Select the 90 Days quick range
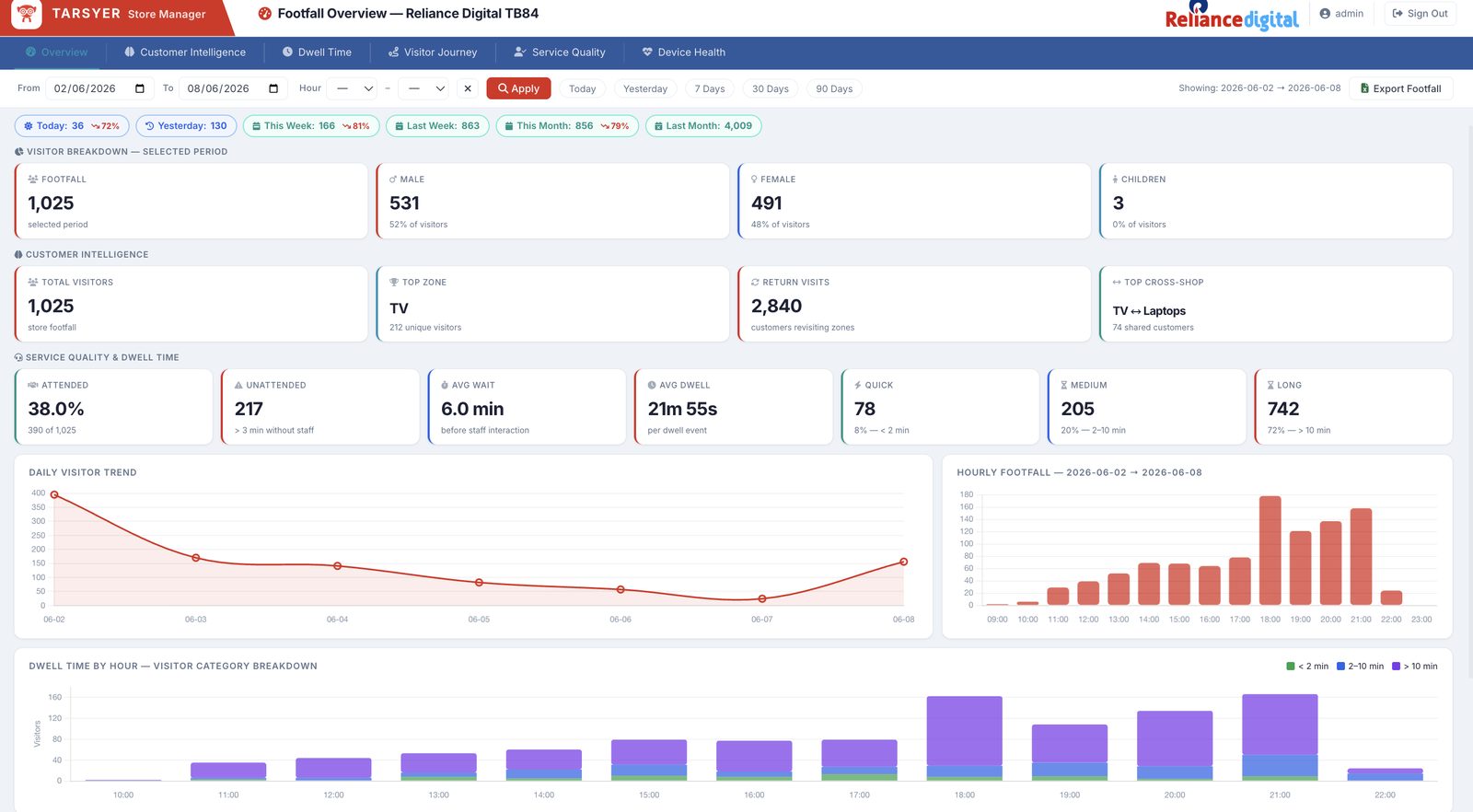Screen dimensions: 1473x812 pyautogui.click(x=834, y=88)
